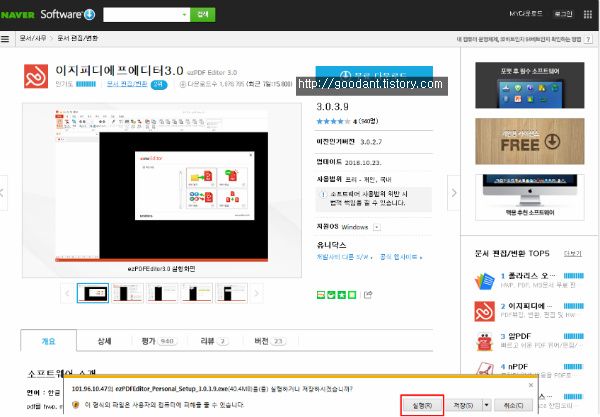The width and height of the screenshot is (600, 417).
Task: Open MY다운로드 in the header
Action: point(526,14)
